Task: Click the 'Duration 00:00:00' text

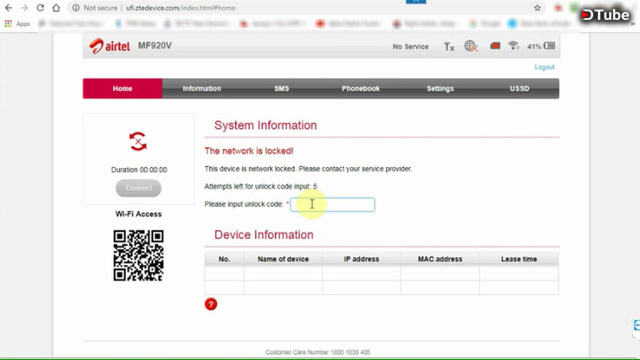Action: pos(139,170)
